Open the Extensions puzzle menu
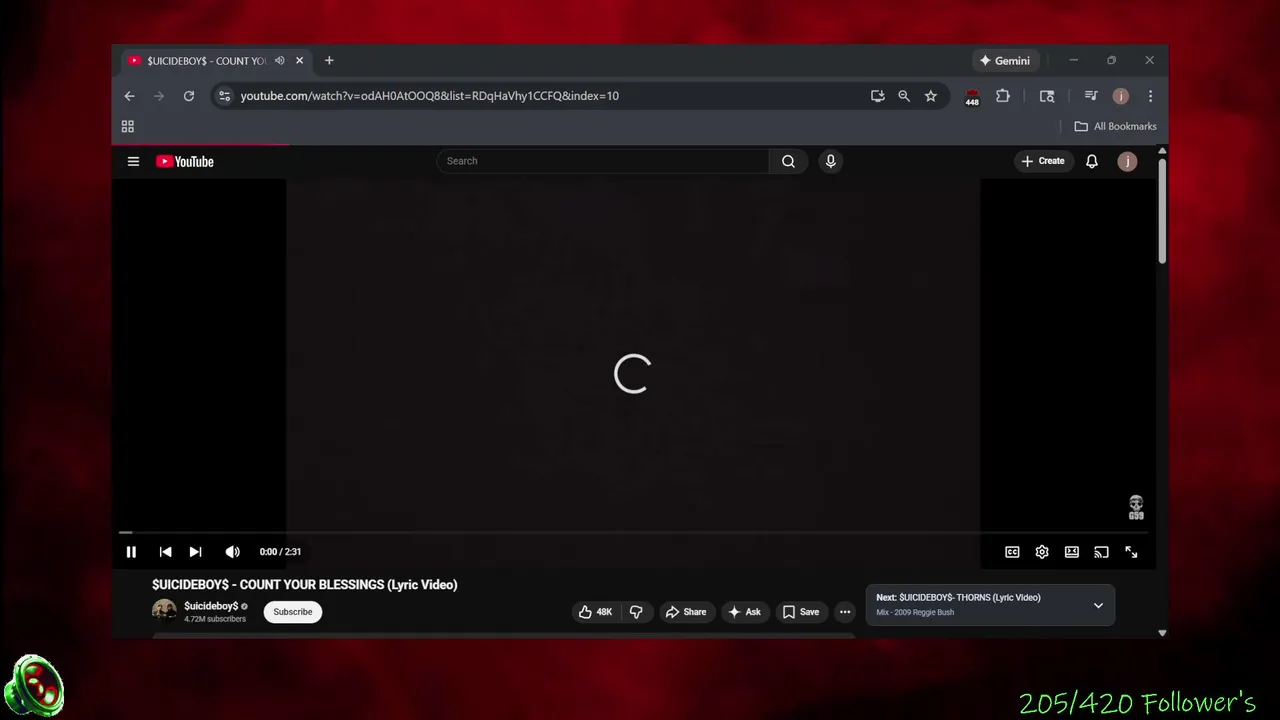Image resolution: width=1280 pixels, height=720 pixels. coord(1003,96)
